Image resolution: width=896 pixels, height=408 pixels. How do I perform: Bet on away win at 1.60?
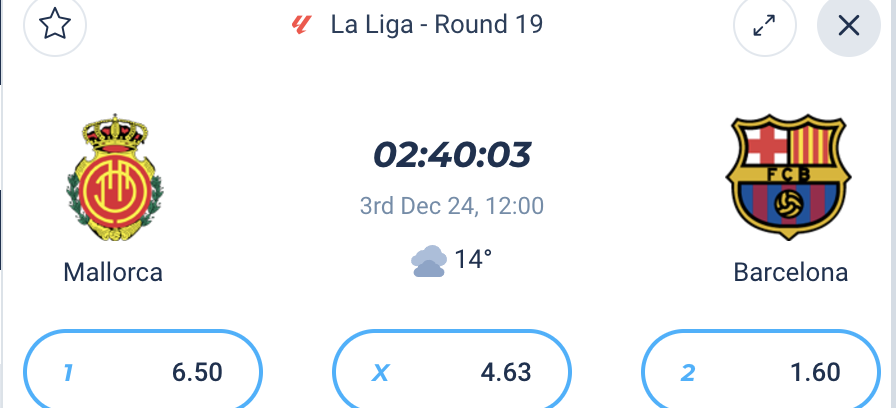[x=761, y=370]
